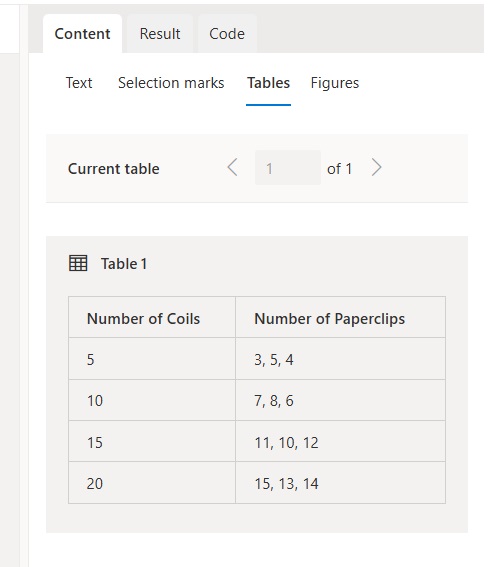Open the Code tab
Screen dimensions: 504x567
[x=227, y=34]
